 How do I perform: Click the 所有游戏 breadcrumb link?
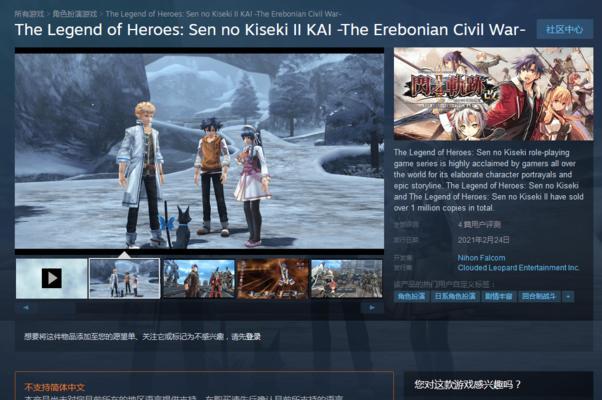(29, 14)
